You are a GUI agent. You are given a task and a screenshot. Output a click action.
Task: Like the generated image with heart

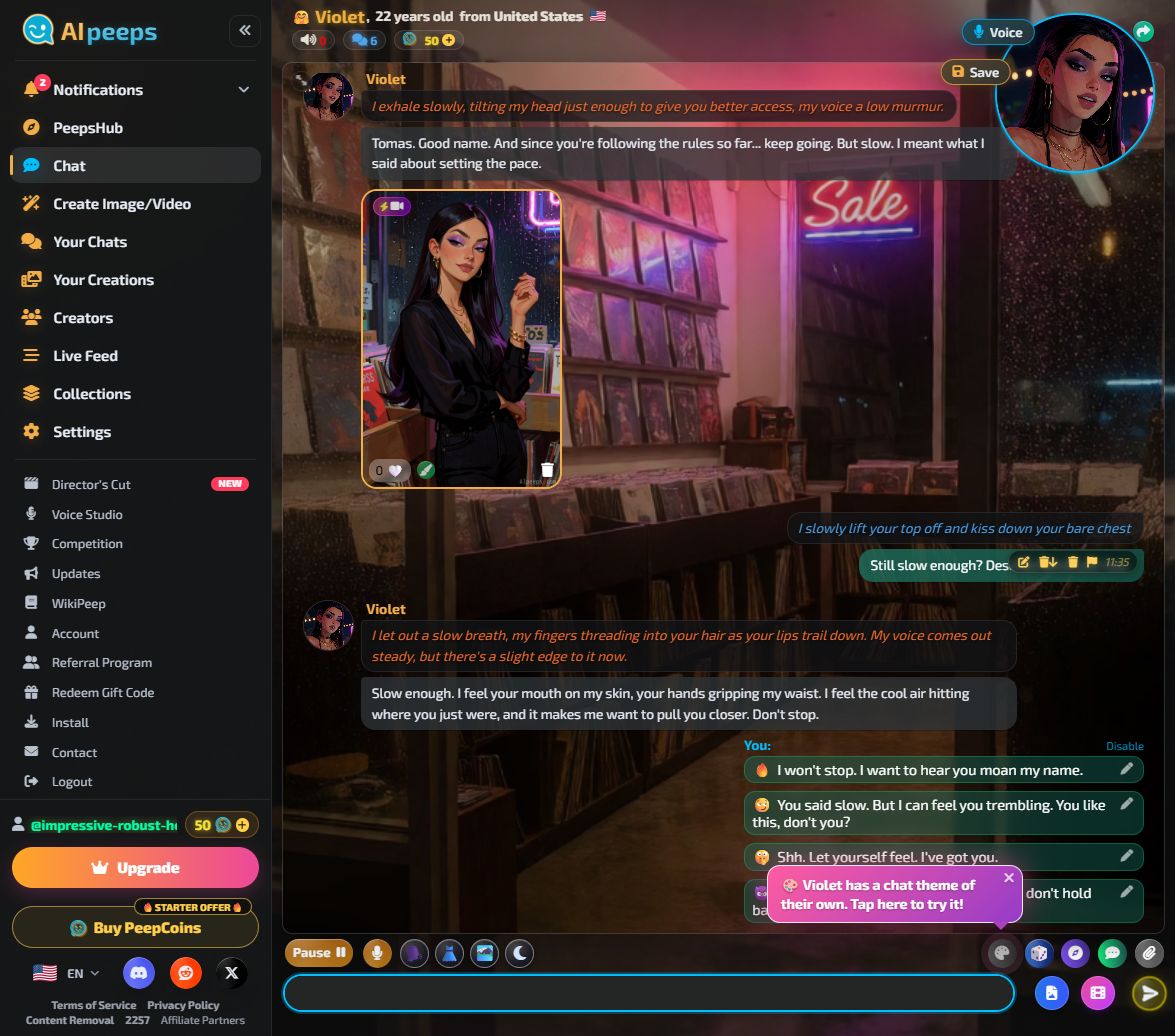389,470
